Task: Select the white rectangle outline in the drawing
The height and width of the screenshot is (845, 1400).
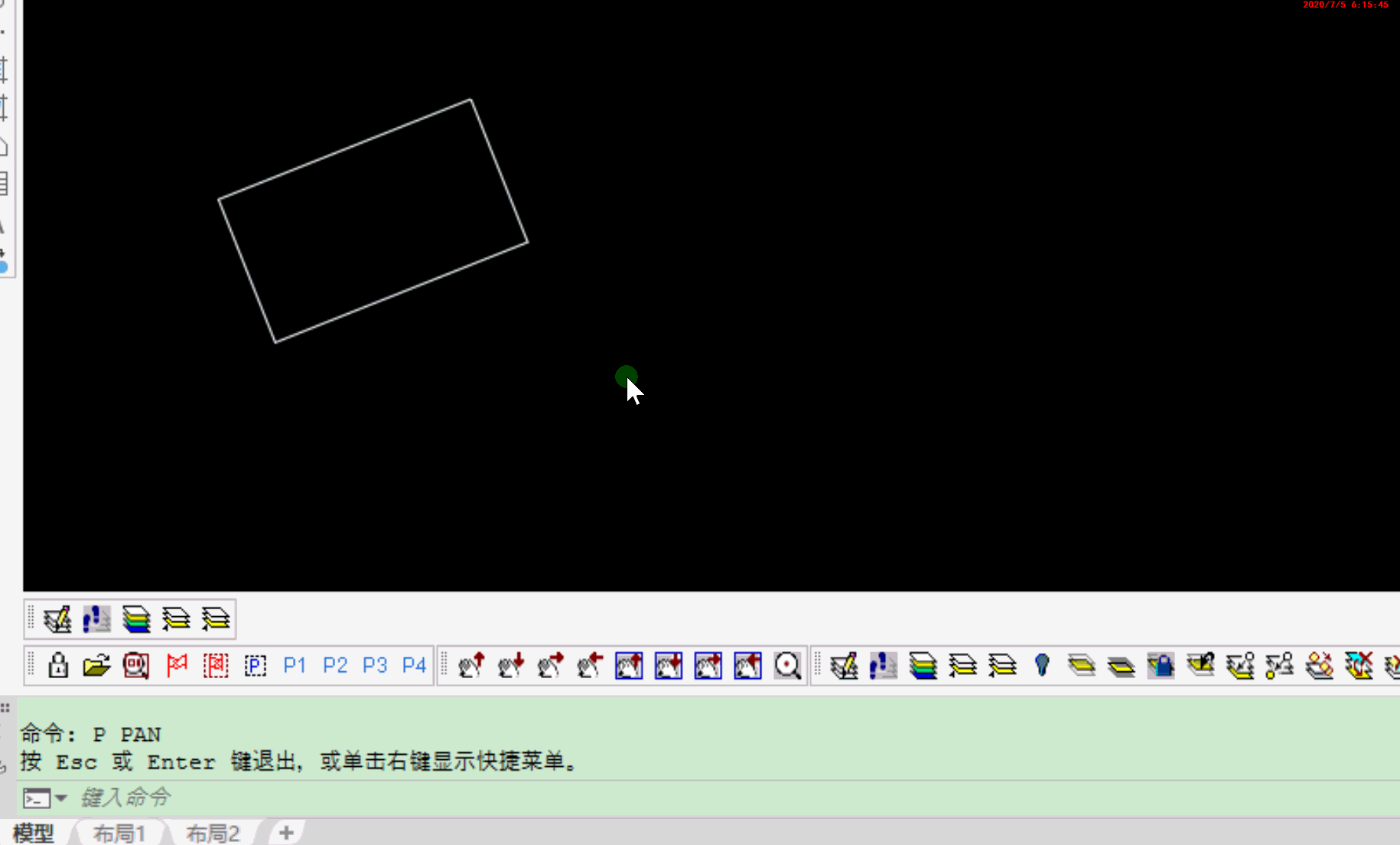Action: (x=344, y=149)
